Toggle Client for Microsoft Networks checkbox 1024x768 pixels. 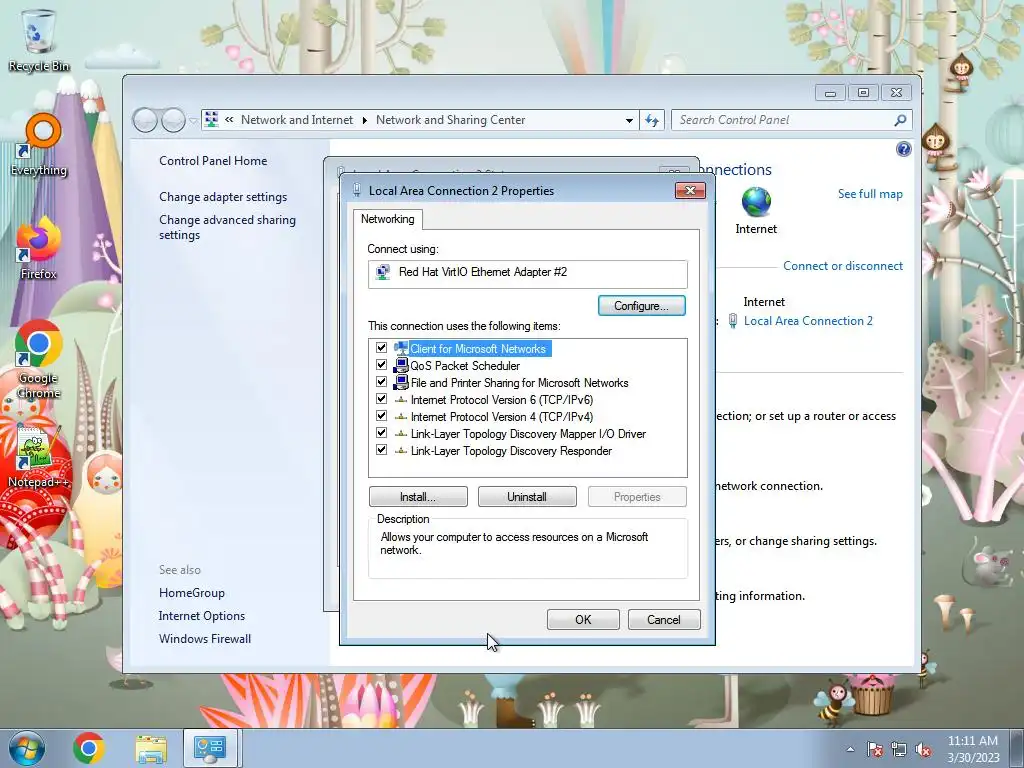[381, 348]
